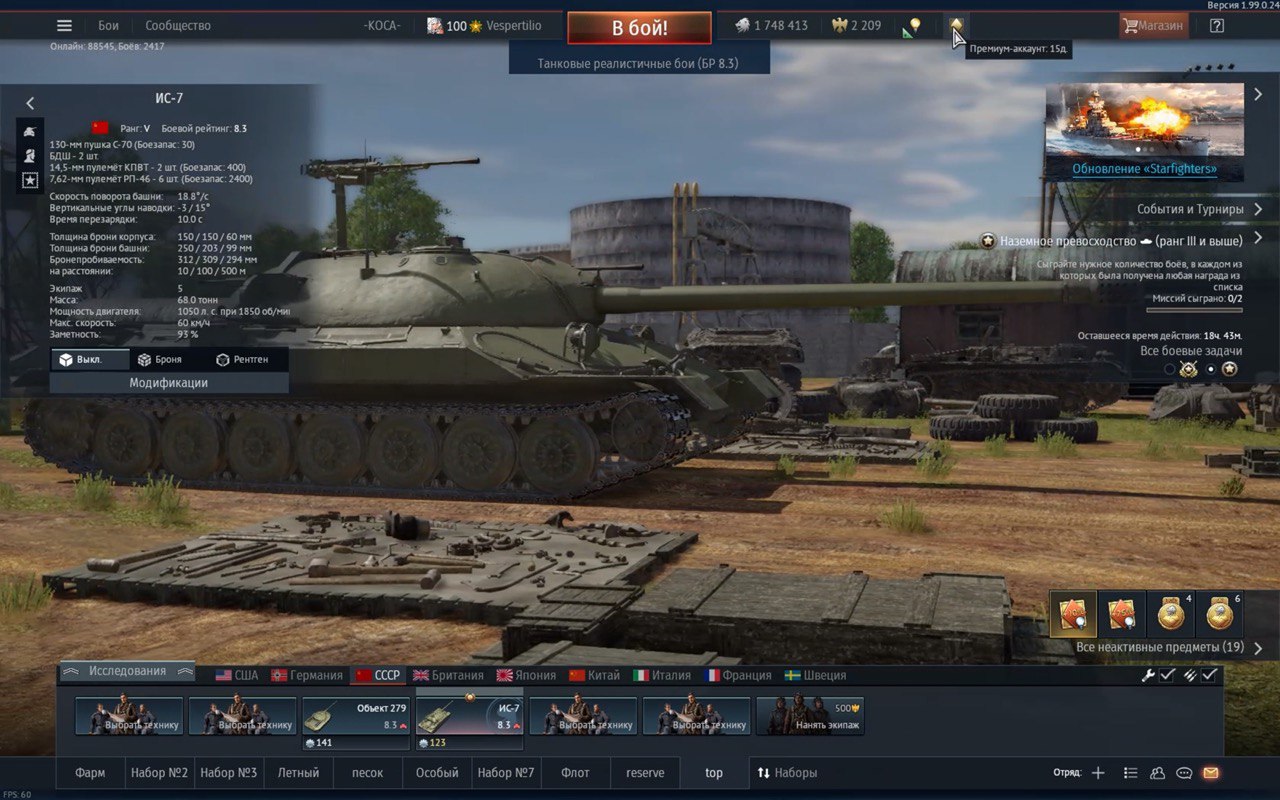Select the gold order item labeled 6

tap(1220, 615)
